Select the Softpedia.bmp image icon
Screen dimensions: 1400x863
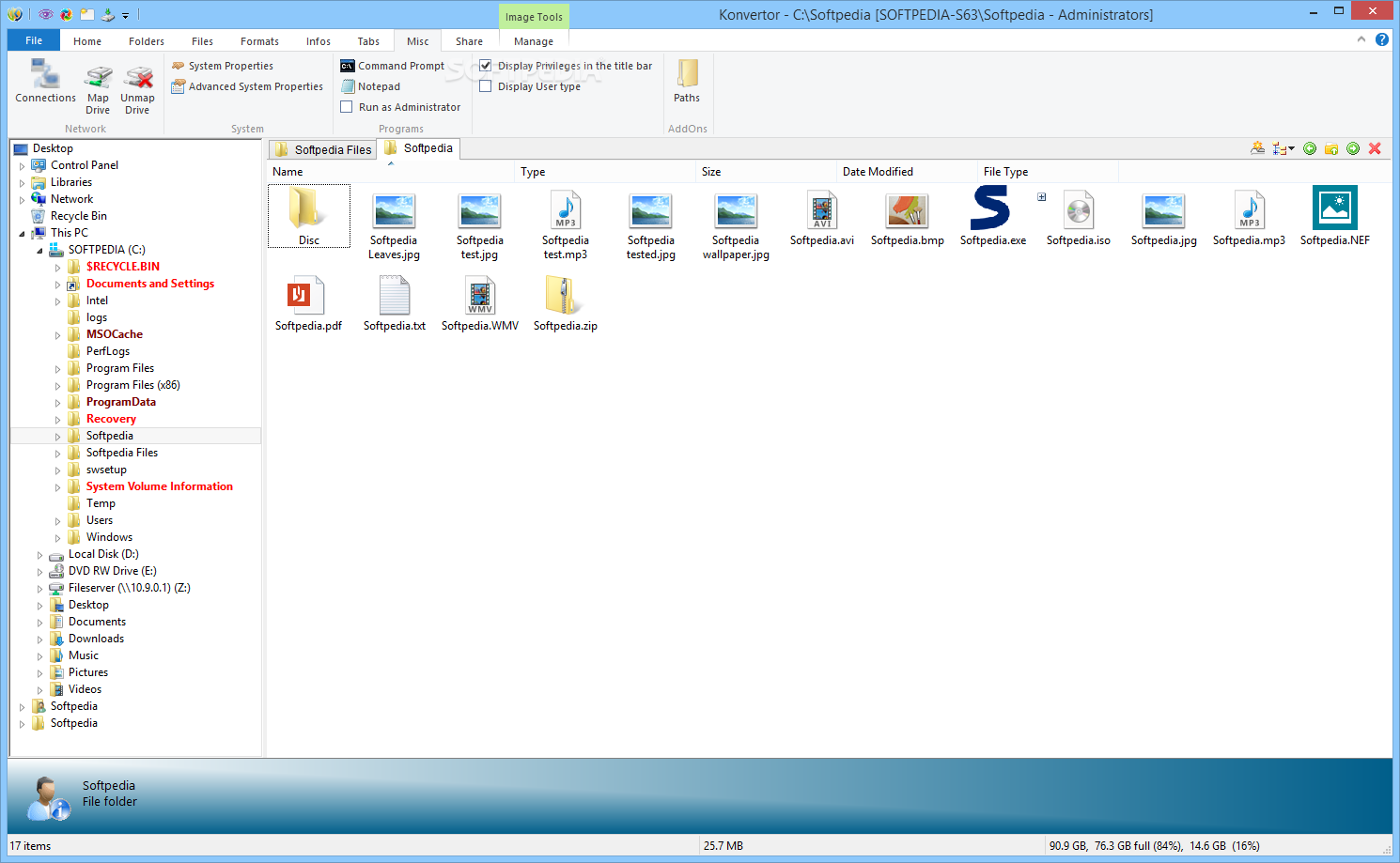point(908,210)
